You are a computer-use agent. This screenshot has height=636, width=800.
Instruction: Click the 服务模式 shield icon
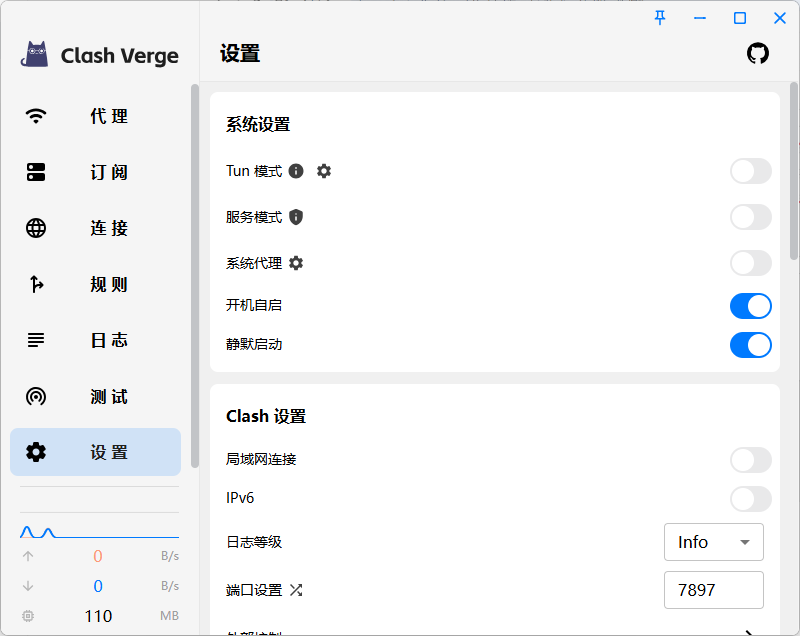[x=296, y=217]
